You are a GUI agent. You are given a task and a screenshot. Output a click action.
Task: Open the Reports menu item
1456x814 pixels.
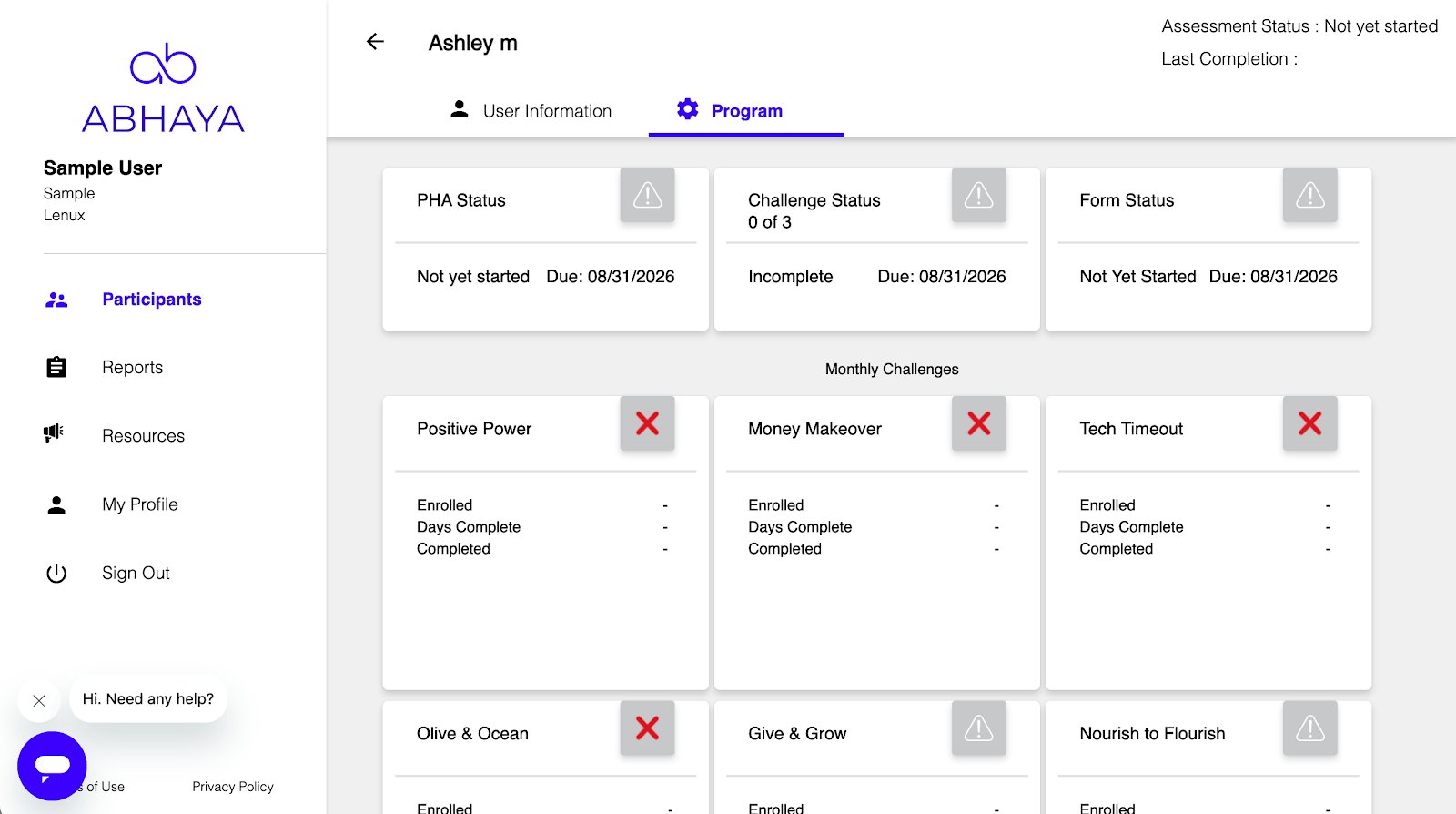point(133,367)
